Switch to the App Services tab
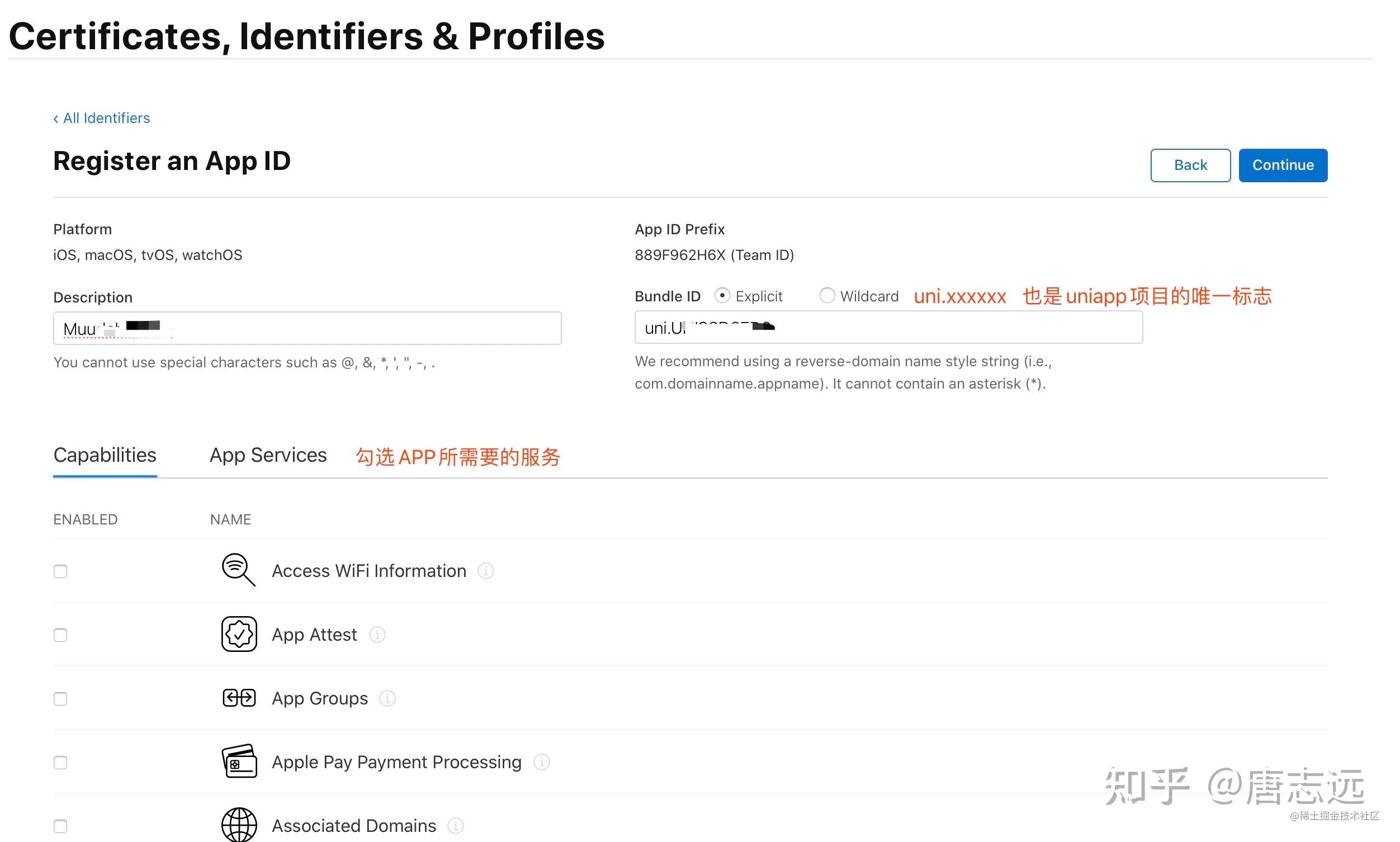Image resolution: width=1400 pixels, height=842 pixels. 268,455
